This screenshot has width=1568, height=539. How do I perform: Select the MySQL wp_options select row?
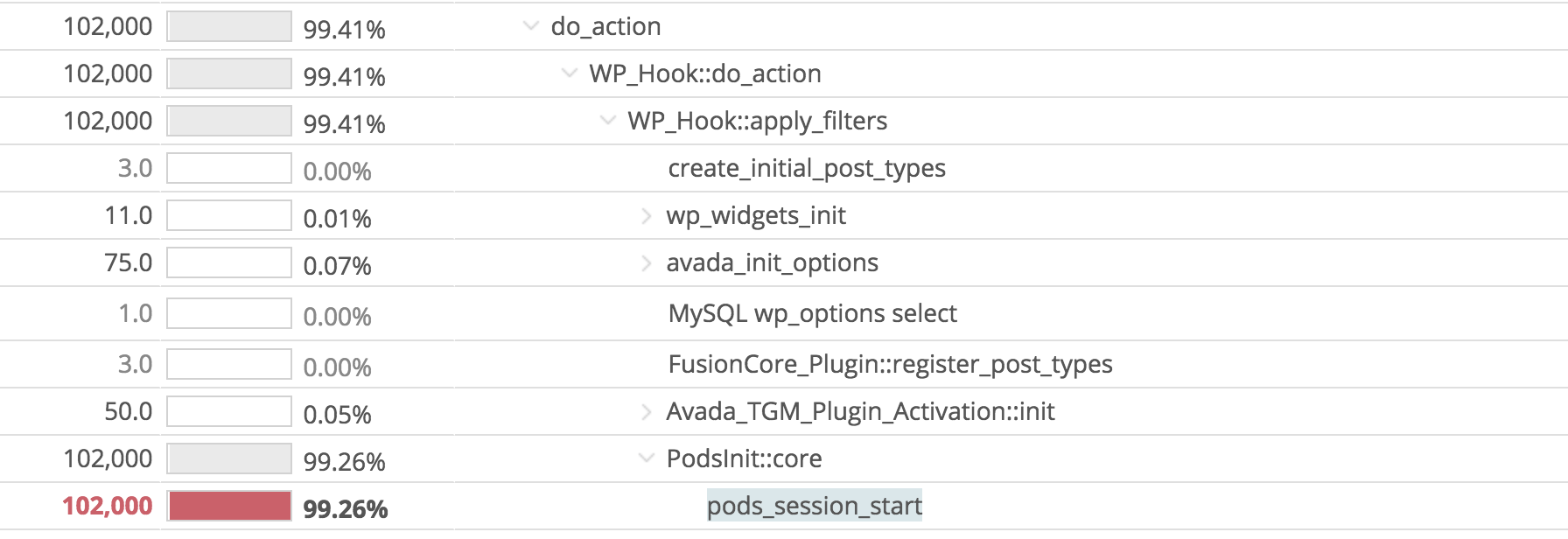(x=811, y=313)
